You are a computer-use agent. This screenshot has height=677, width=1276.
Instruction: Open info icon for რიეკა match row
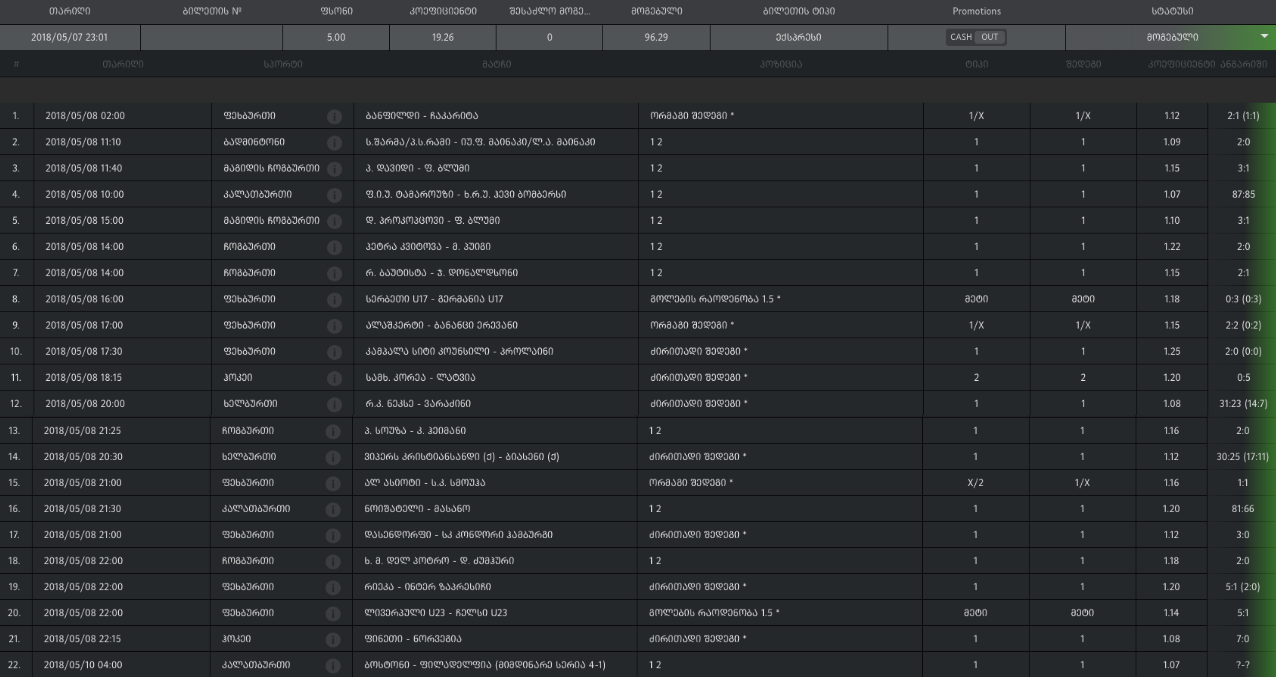(335, 587)
